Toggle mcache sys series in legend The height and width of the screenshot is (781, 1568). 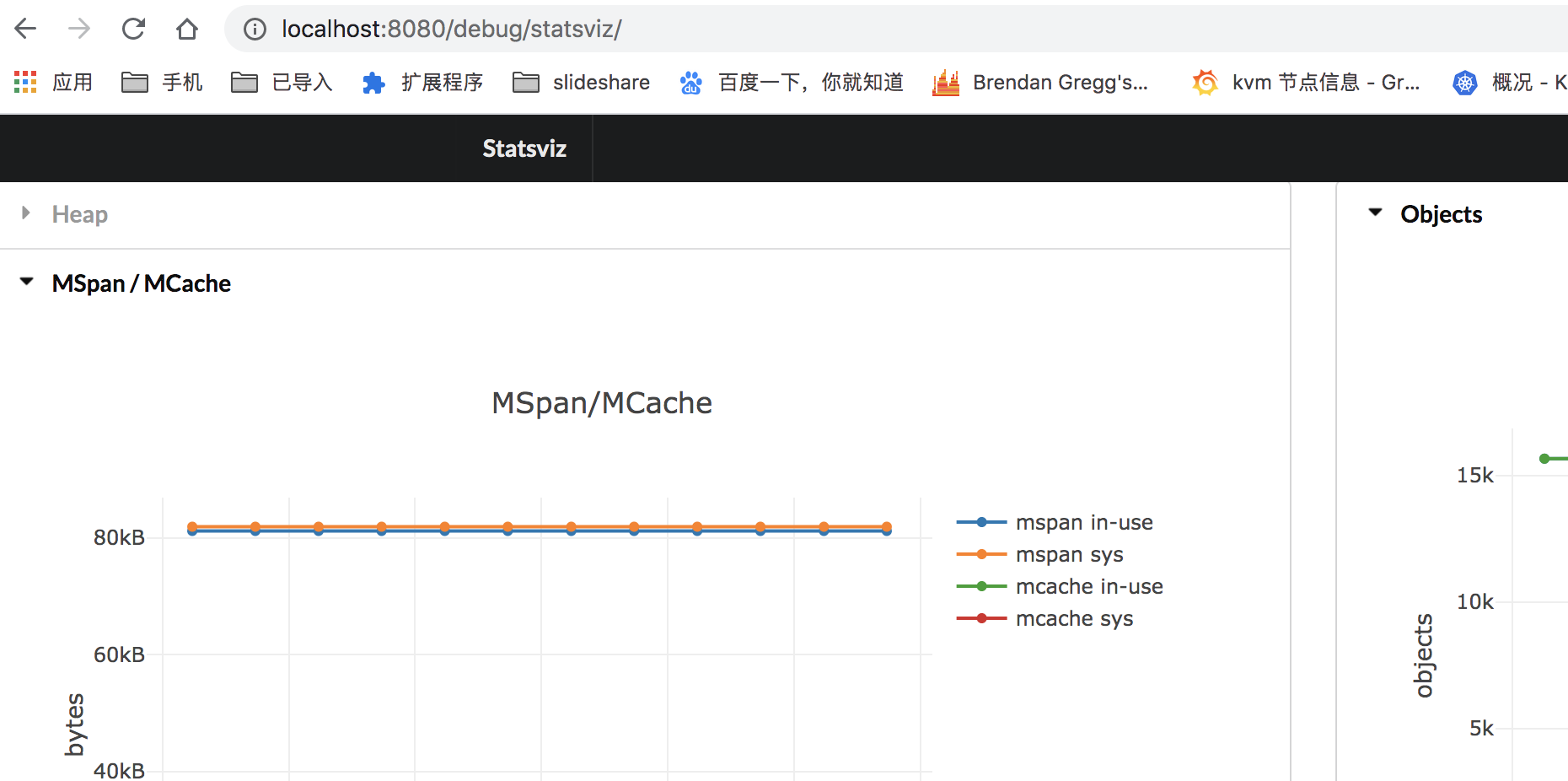(1045, 618)
